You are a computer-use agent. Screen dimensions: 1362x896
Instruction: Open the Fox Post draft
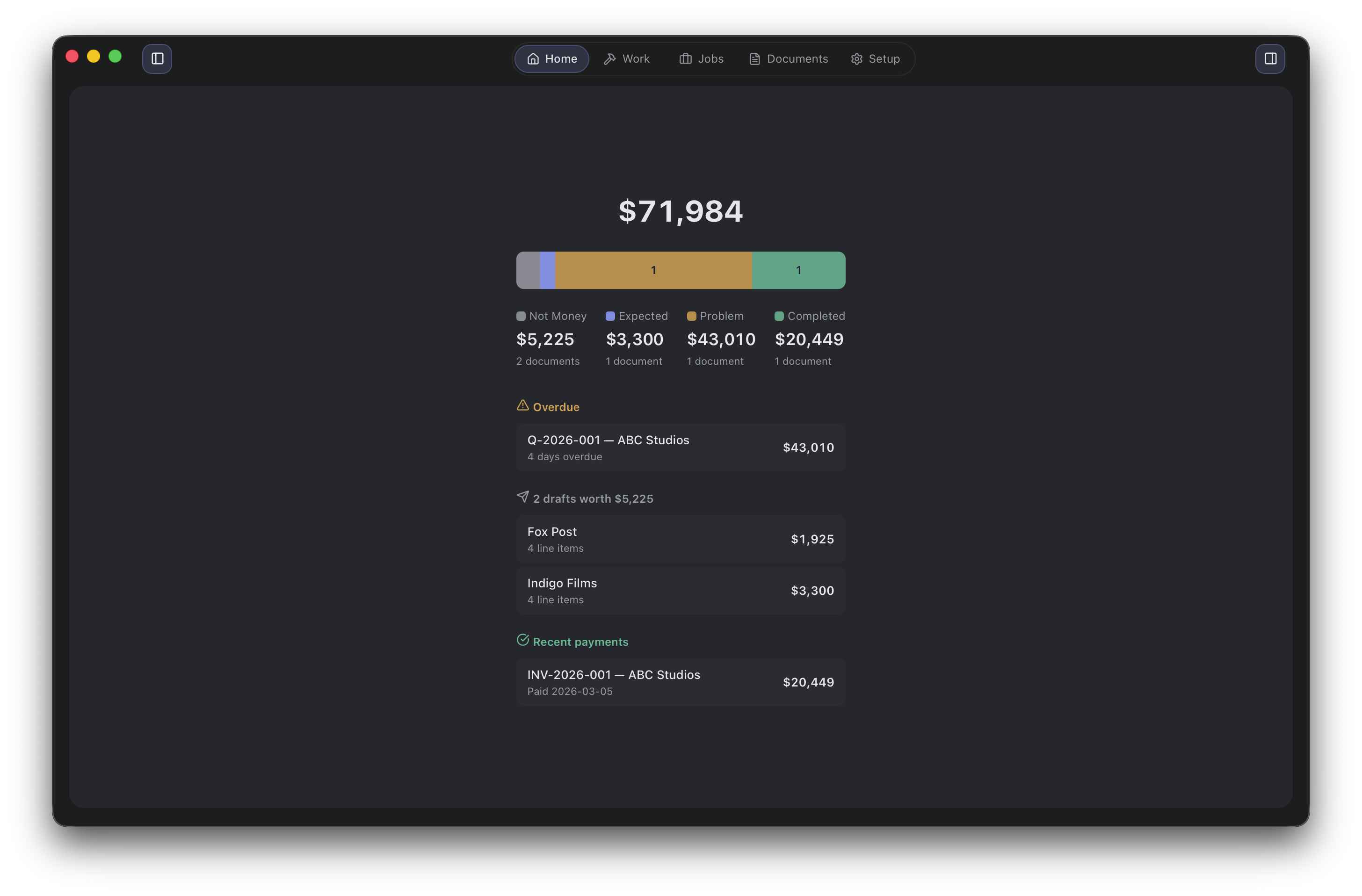click(681, 538)
